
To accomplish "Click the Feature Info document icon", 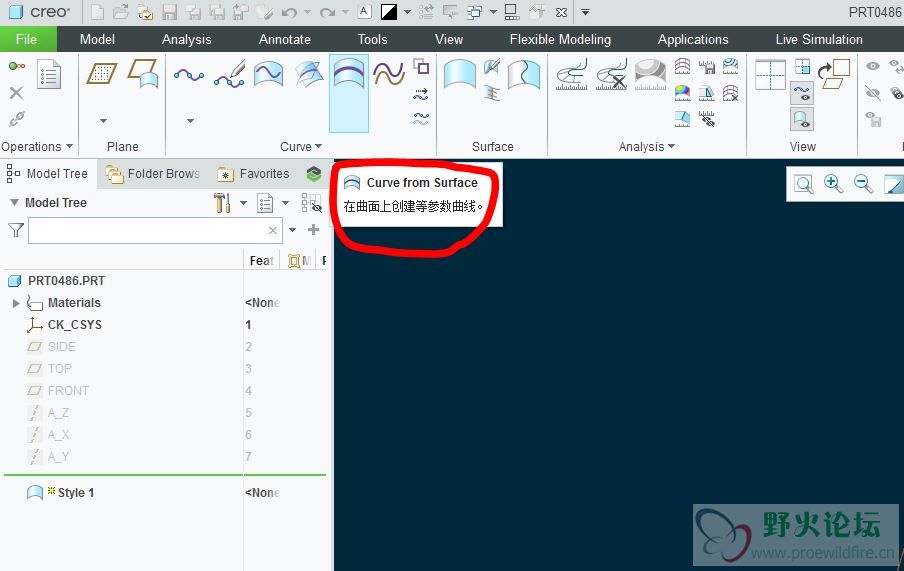I will point(49,74).
